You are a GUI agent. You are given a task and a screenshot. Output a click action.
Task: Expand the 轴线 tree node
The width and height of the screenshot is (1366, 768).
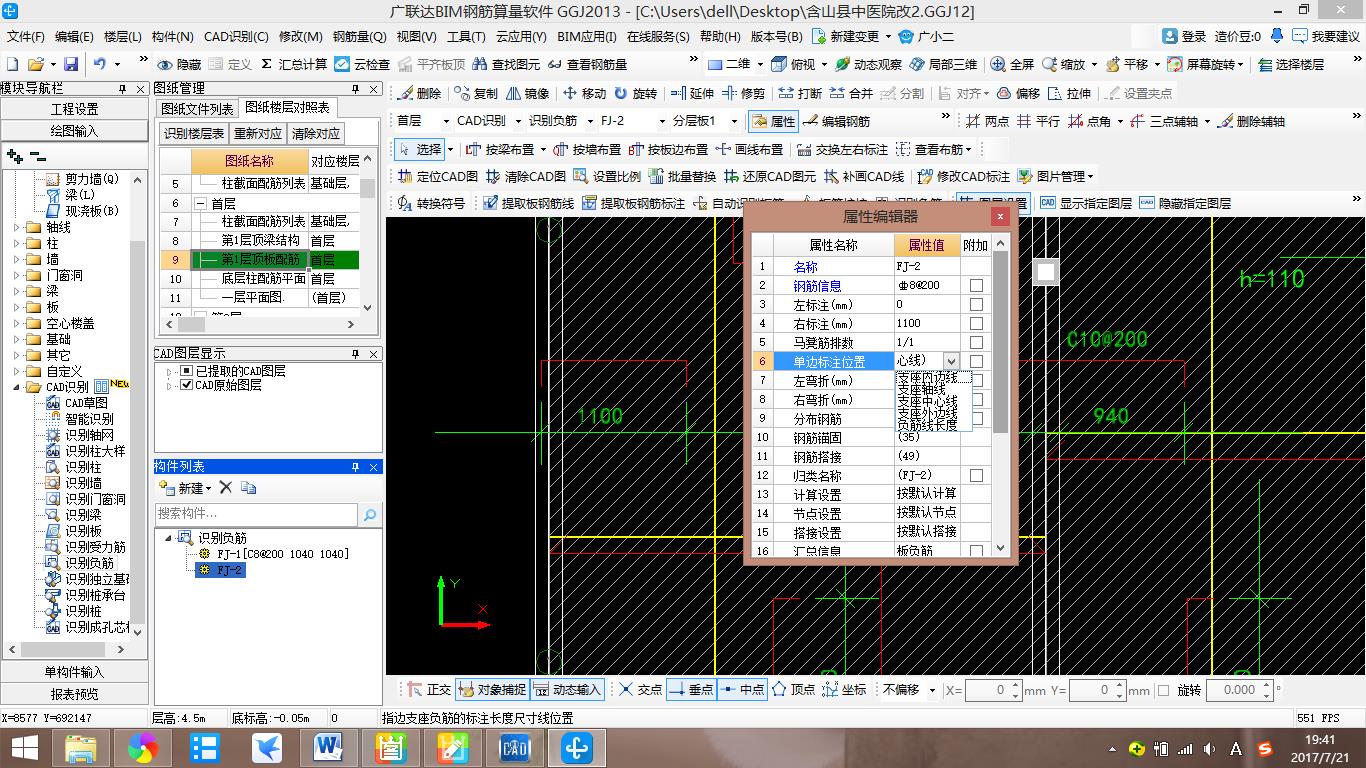(17, 227)
